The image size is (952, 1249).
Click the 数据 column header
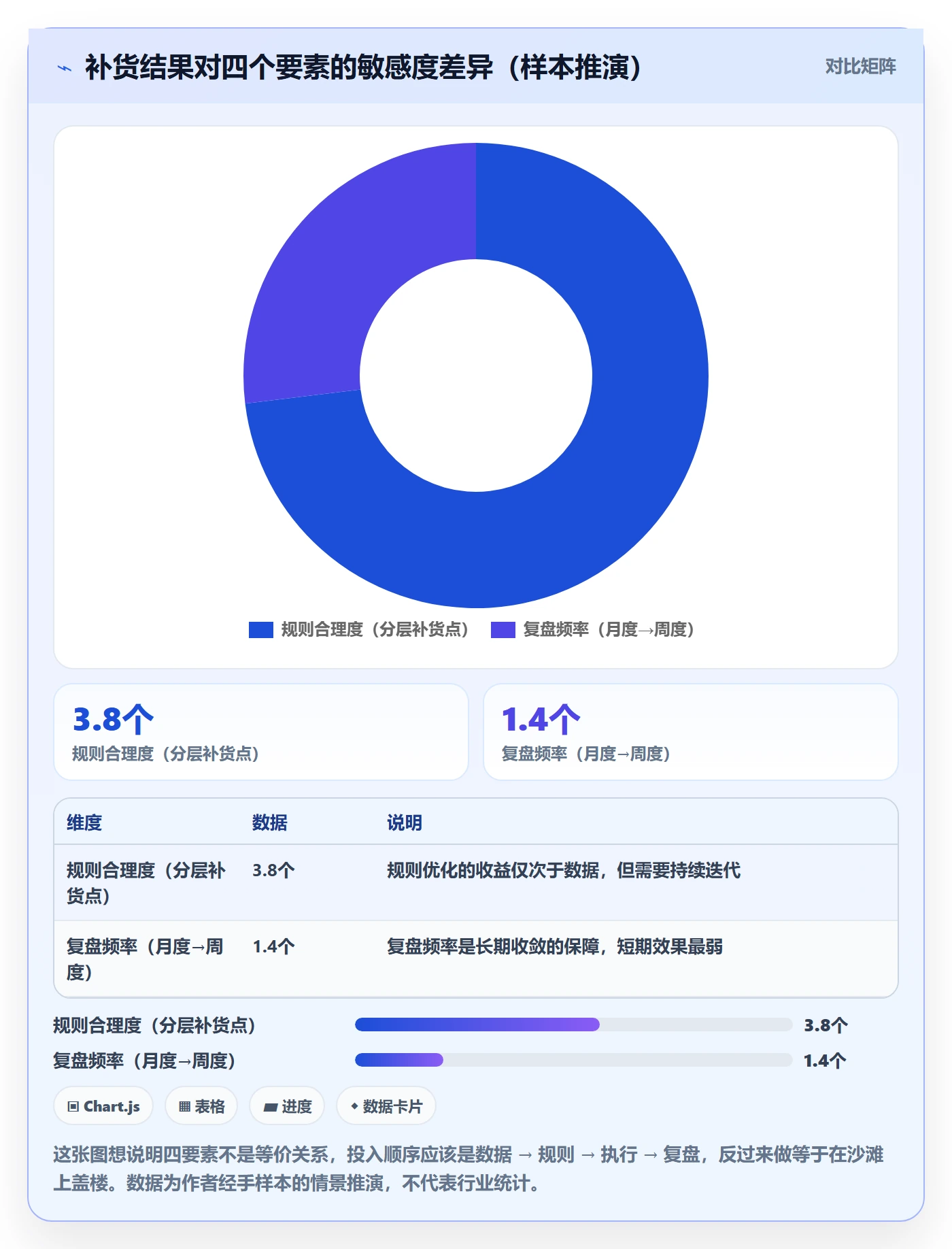270,822
